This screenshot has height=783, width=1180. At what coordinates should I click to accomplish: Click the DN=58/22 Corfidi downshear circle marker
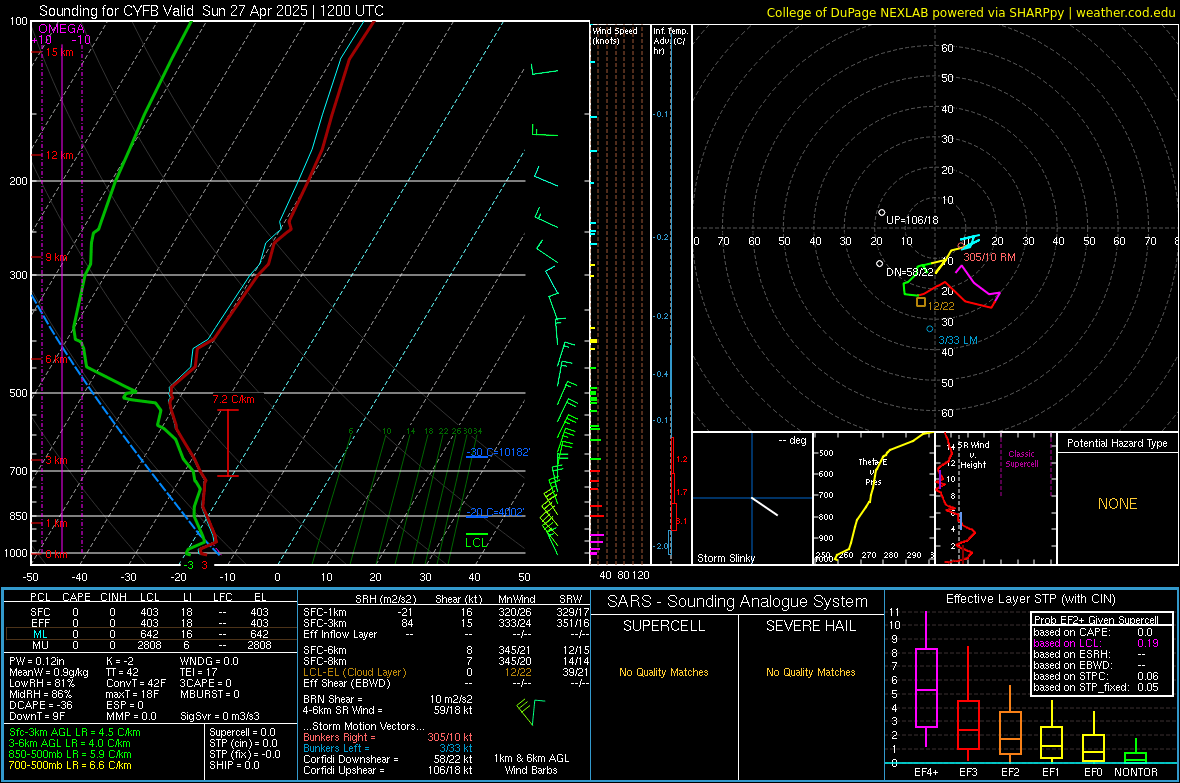tap(880, 264)
